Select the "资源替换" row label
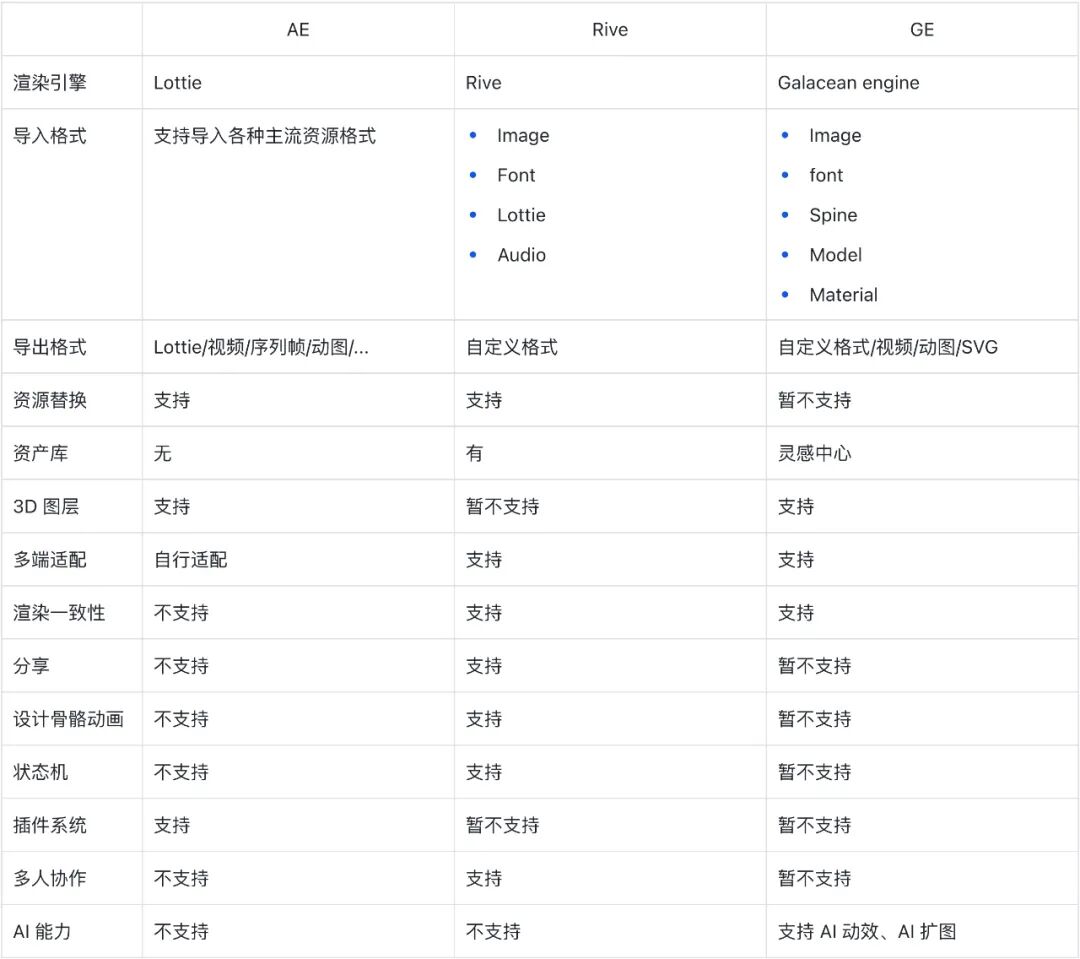1080x959 pixels. [x=50, y=400]
